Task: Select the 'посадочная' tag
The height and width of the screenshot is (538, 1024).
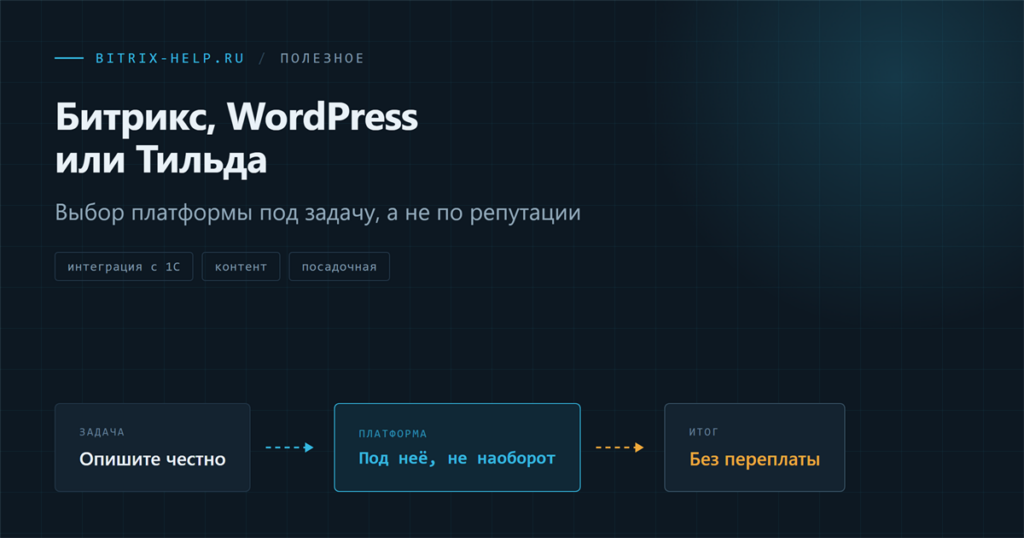Action: pyautogui.click(x=339, y=266)
